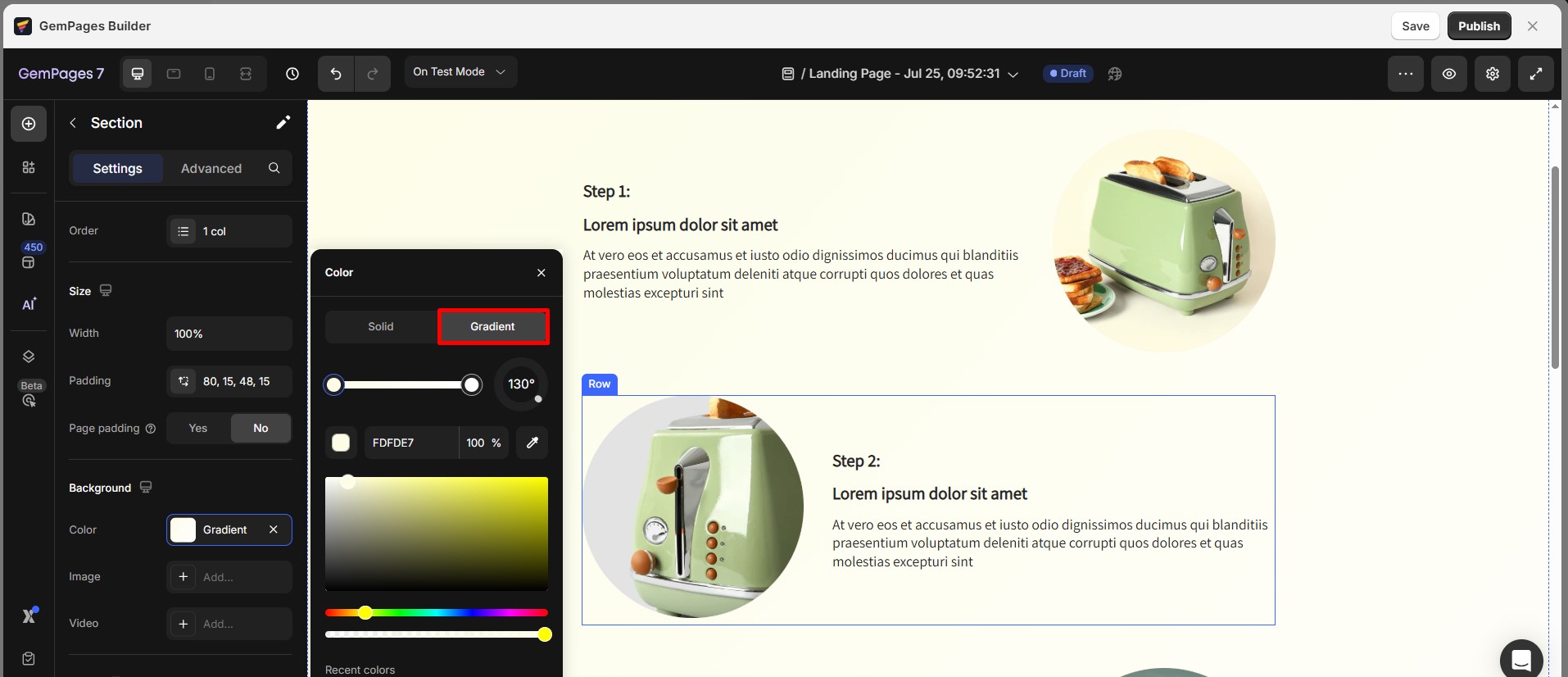The height and width of the screenshot is (677, 1568).
Task: Open the Order 1 col dropdown
Action: click(229, 231)
